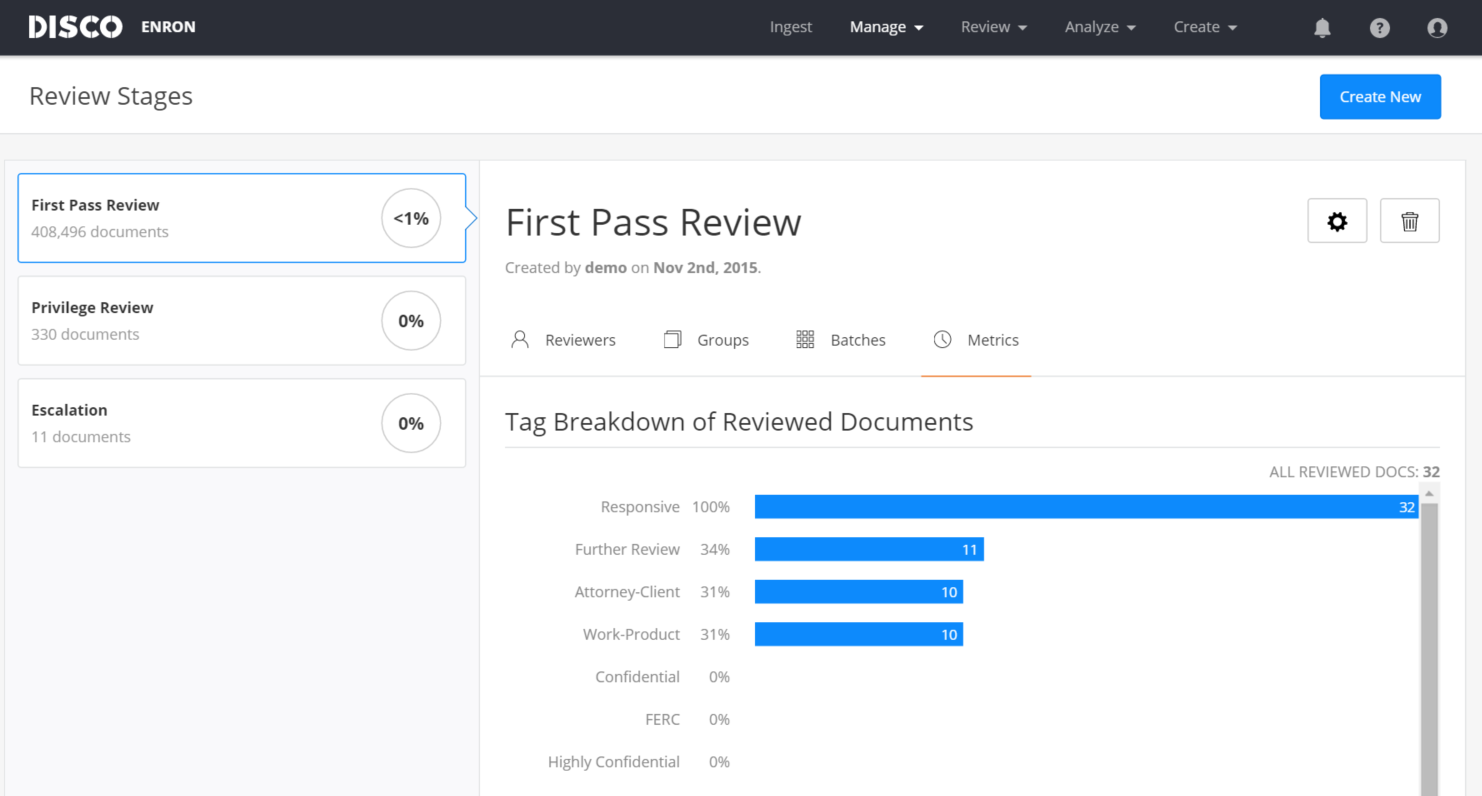Open the help question mark icon

[x=1380, y=28]
